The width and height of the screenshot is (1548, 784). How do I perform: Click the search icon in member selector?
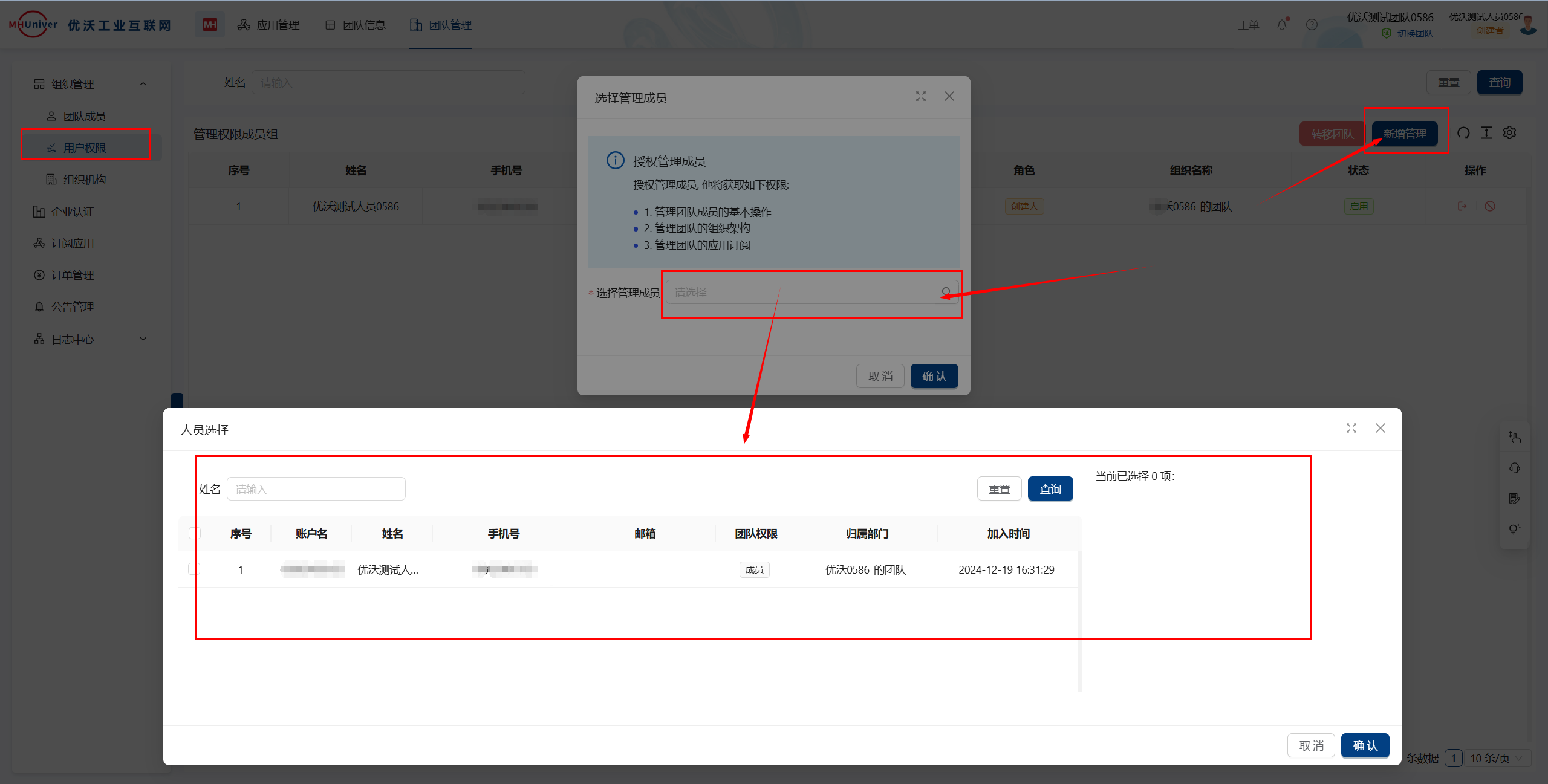pos(946,293)
